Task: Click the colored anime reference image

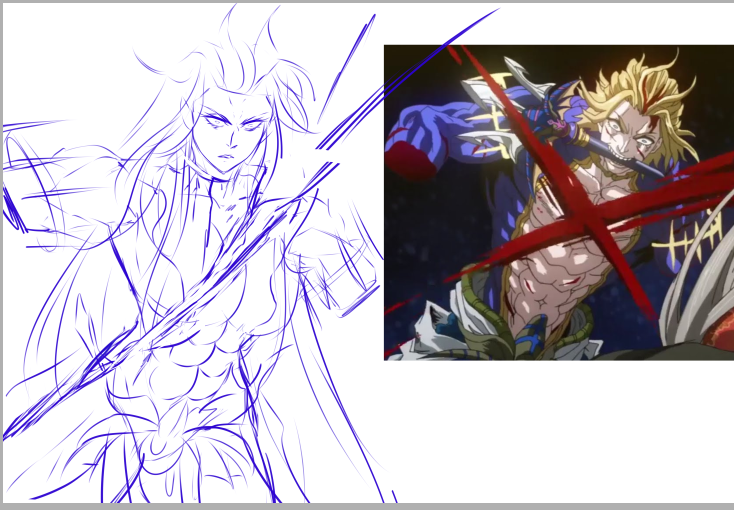Action: (x=559, y=202)
